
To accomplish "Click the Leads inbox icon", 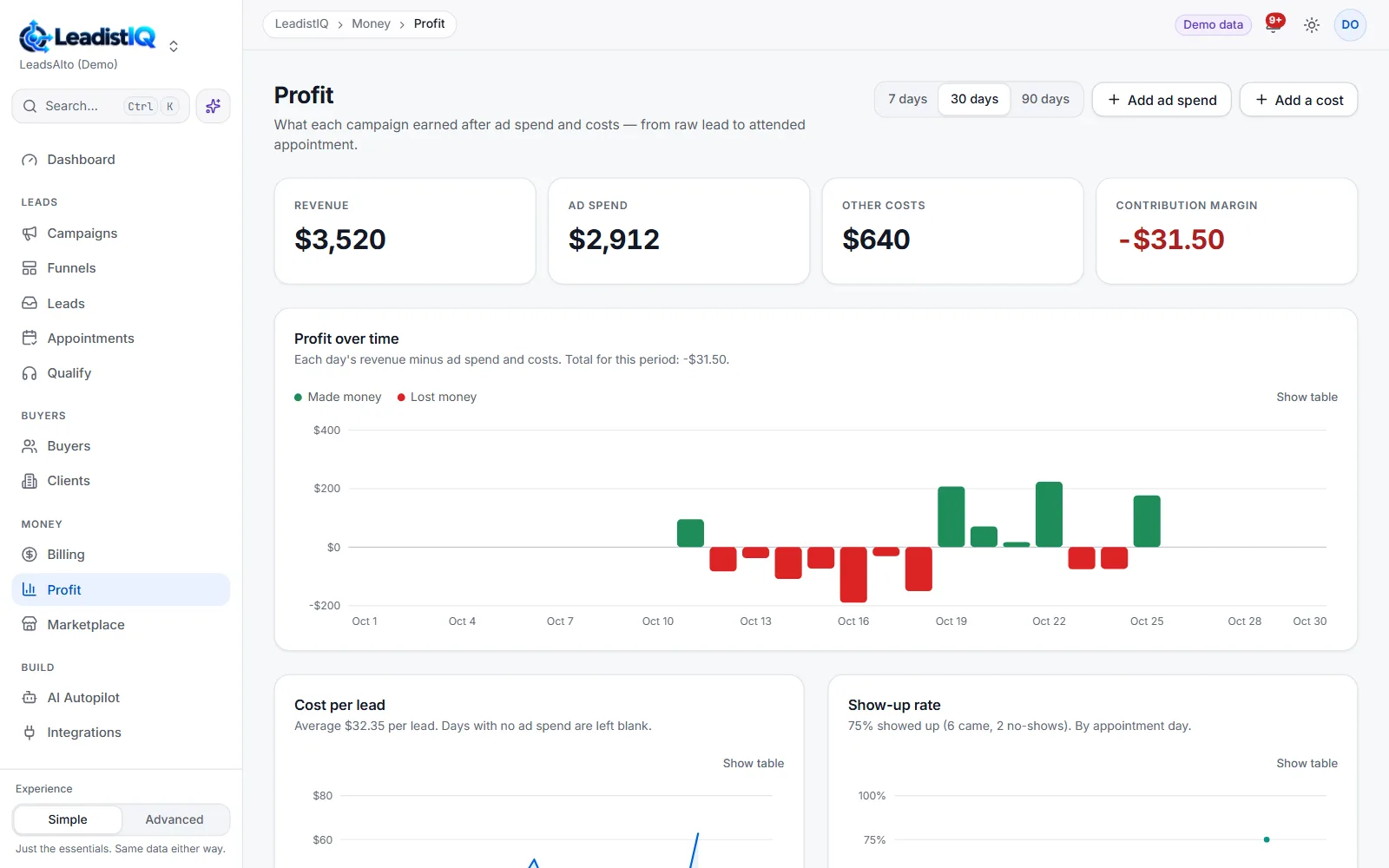I will (x=30, y=304).
